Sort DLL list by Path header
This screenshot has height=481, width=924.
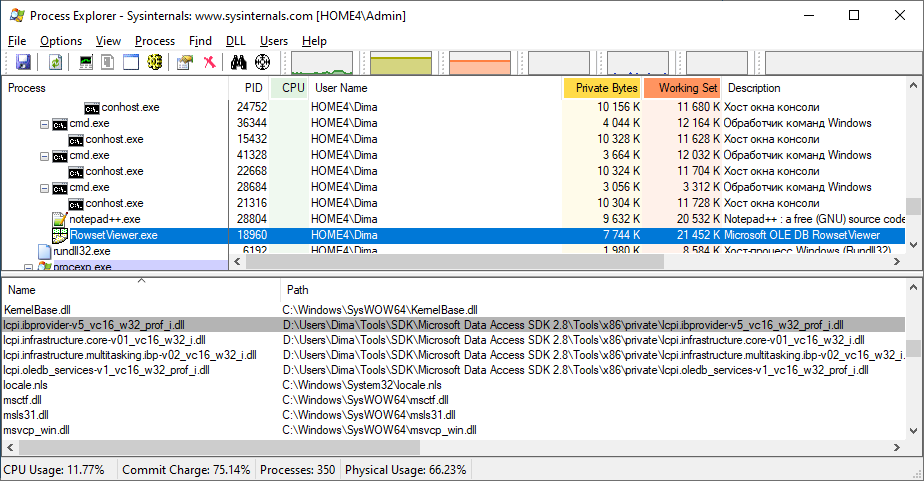click(x=593, y=290)
